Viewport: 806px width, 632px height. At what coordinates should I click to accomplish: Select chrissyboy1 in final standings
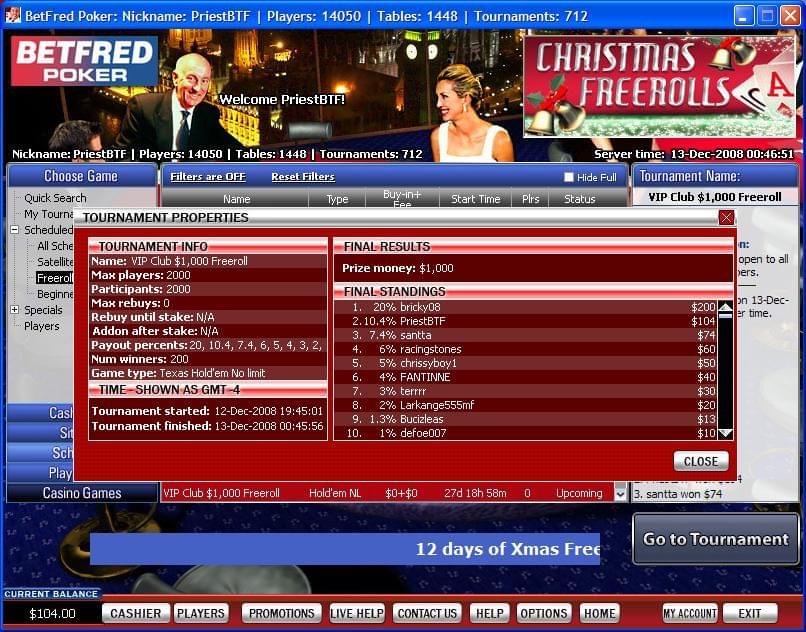[x=525, y=363]
